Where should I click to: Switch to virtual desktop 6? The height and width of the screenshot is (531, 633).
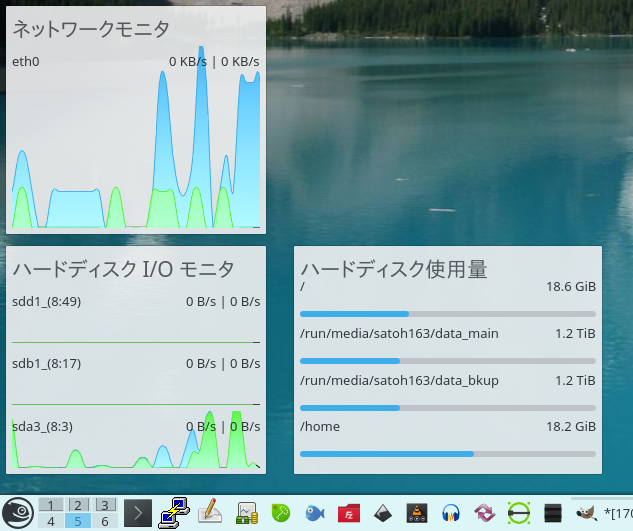105,521
